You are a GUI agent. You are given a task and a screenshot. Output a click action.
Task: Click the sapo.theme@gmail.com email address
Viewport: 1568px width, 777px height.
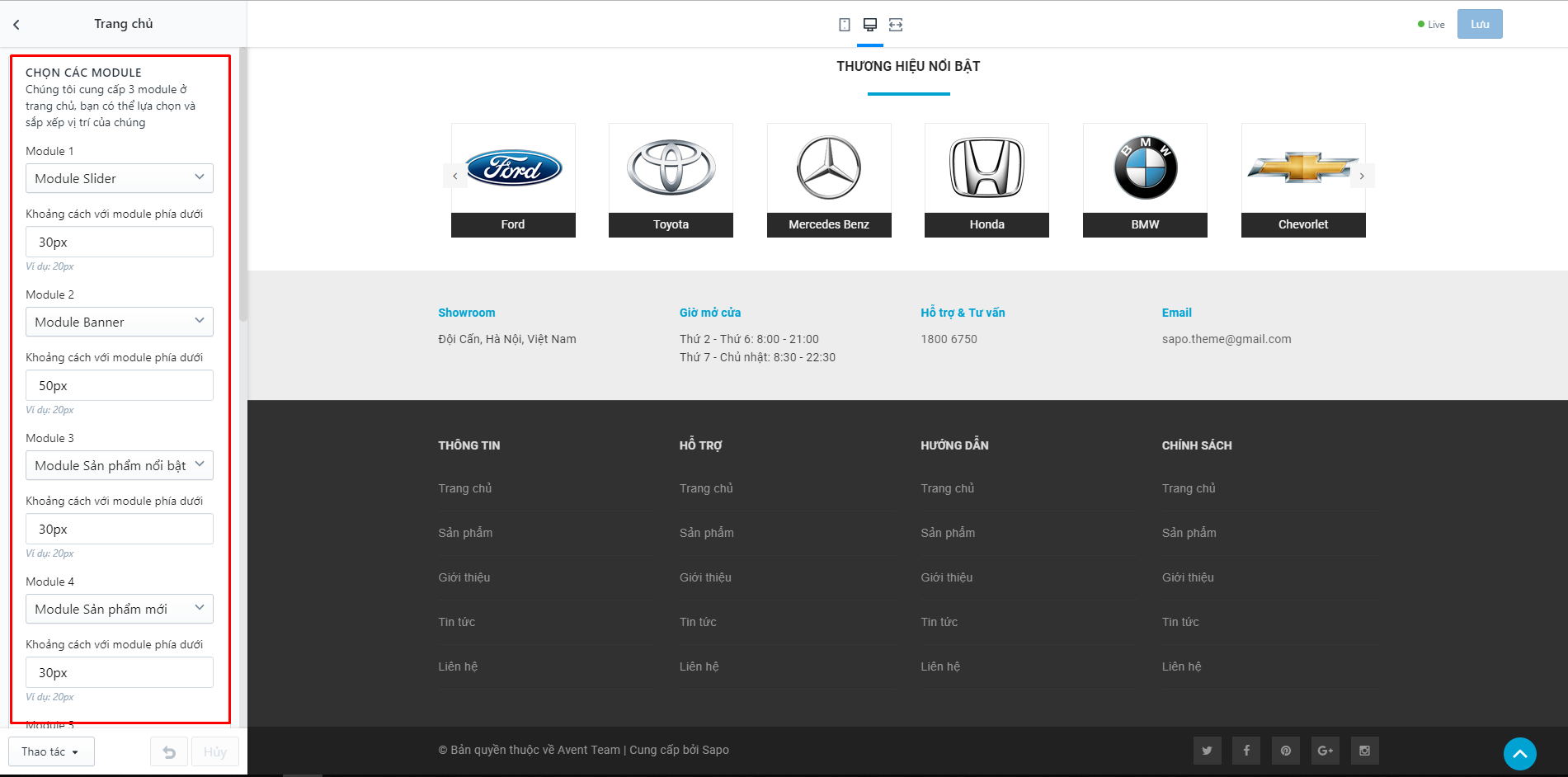1227,339
